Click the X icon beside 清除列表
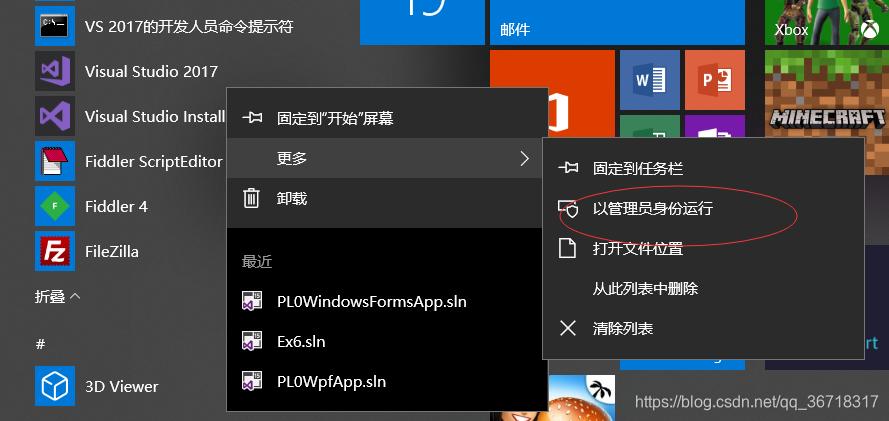Viewport: 889px width, 421px height. (568, 328)
